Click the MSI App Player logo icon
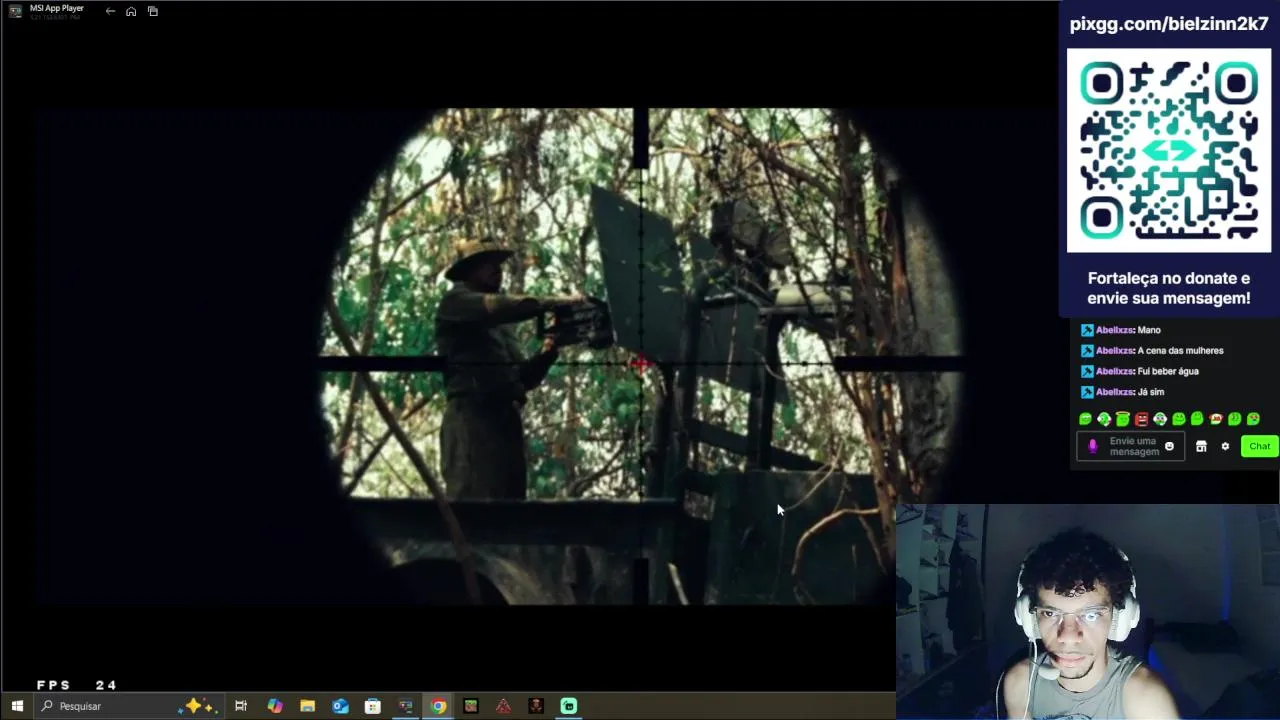The image size is (1280, 720). click(16, 11)
